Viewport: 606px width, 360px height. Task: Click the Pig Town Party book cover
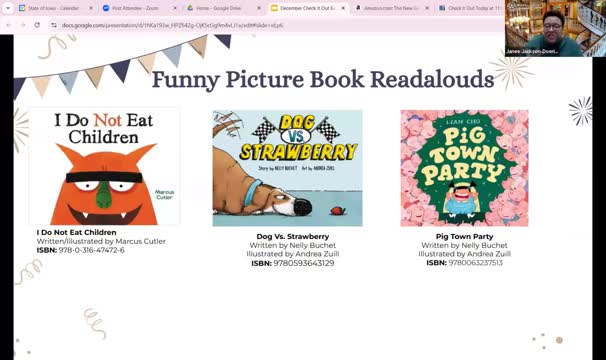coord(464,168)
